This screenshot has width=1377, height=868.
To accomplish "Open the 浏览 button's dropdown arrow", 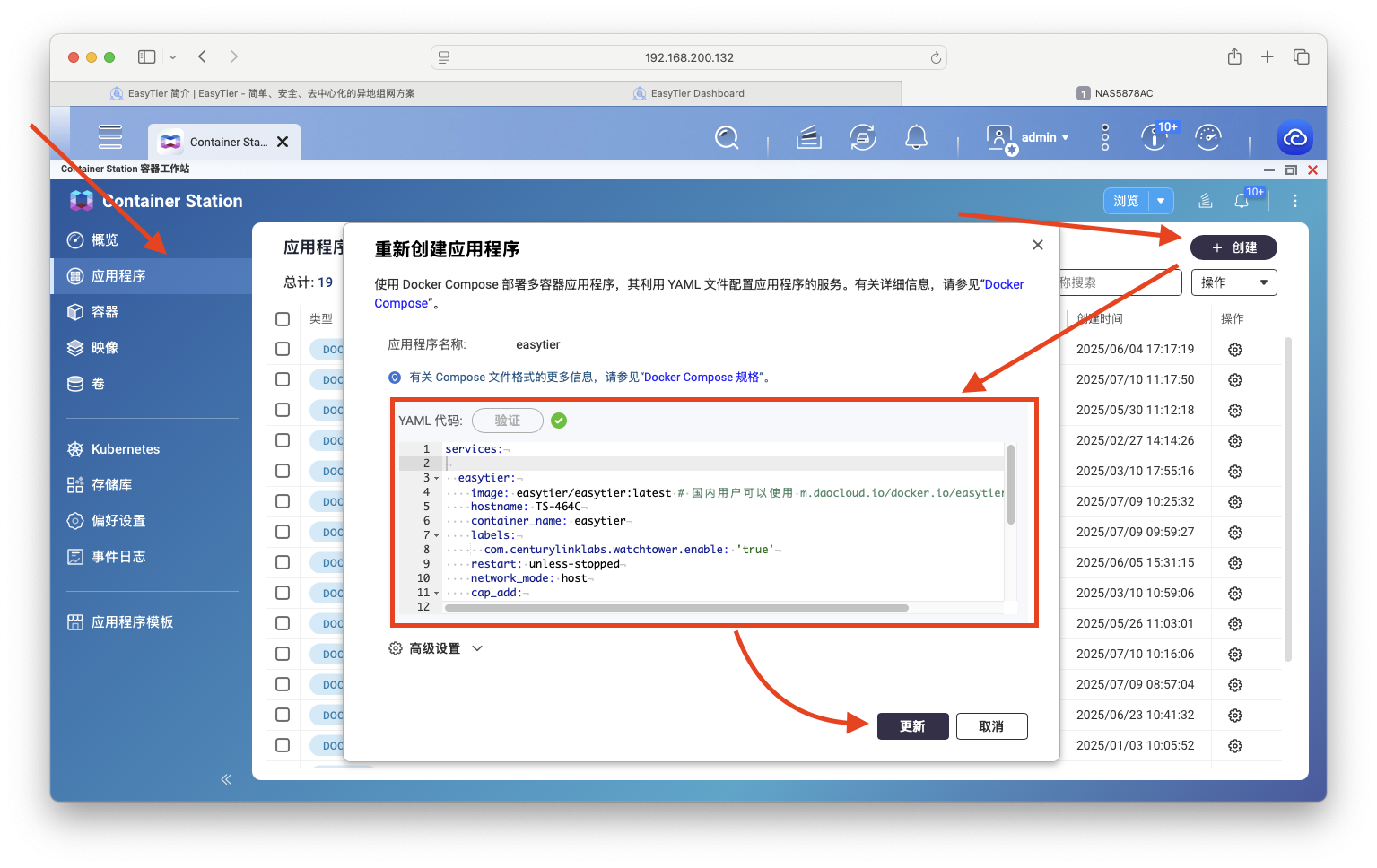I will [1159, 200].
